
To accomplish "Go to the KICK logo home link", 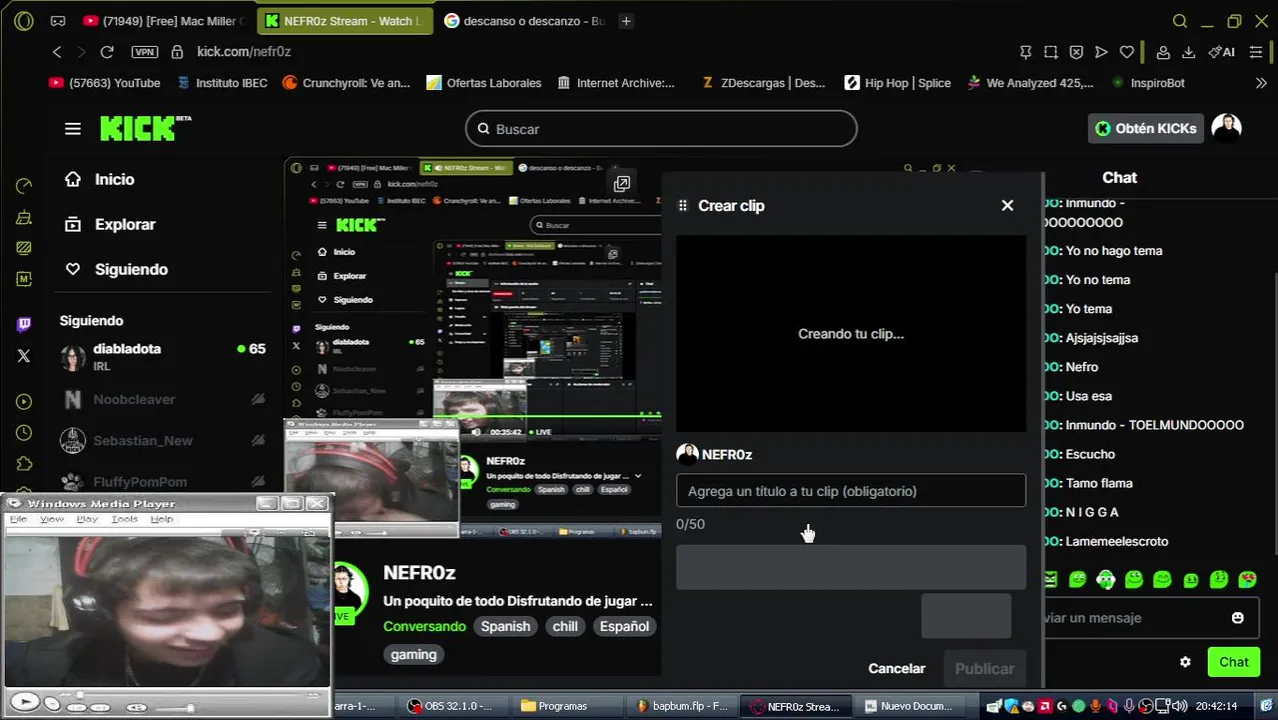I will [145, 128].
